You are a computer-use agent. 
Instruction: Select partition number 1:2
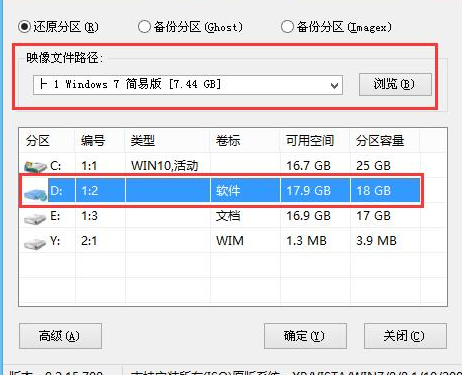tap(90, 191)
